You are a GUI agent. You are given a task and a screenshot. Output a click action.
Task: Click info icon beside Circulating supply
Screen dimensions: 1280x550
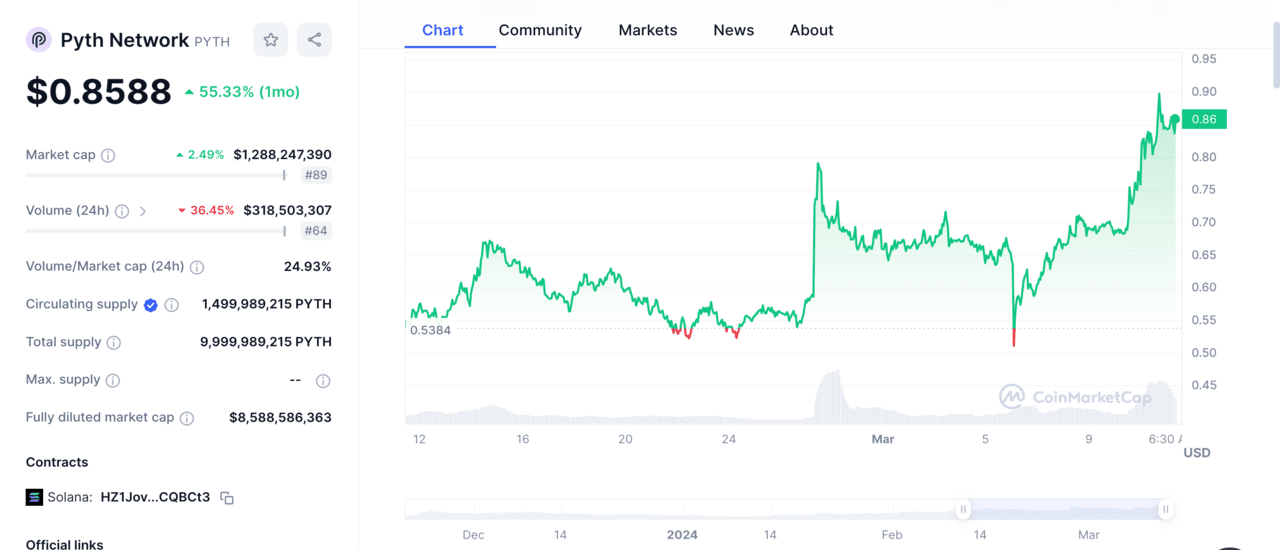(172, 305)
